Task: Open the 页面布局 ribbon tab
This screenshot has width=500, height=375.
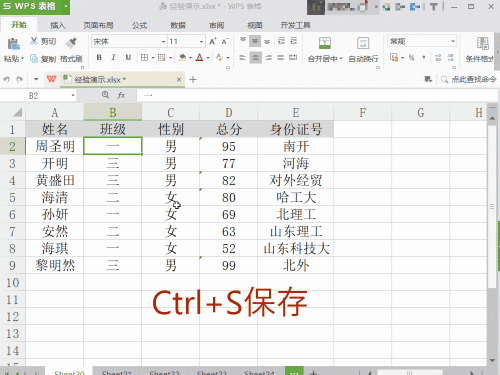Action: click(x=98, y=25)
